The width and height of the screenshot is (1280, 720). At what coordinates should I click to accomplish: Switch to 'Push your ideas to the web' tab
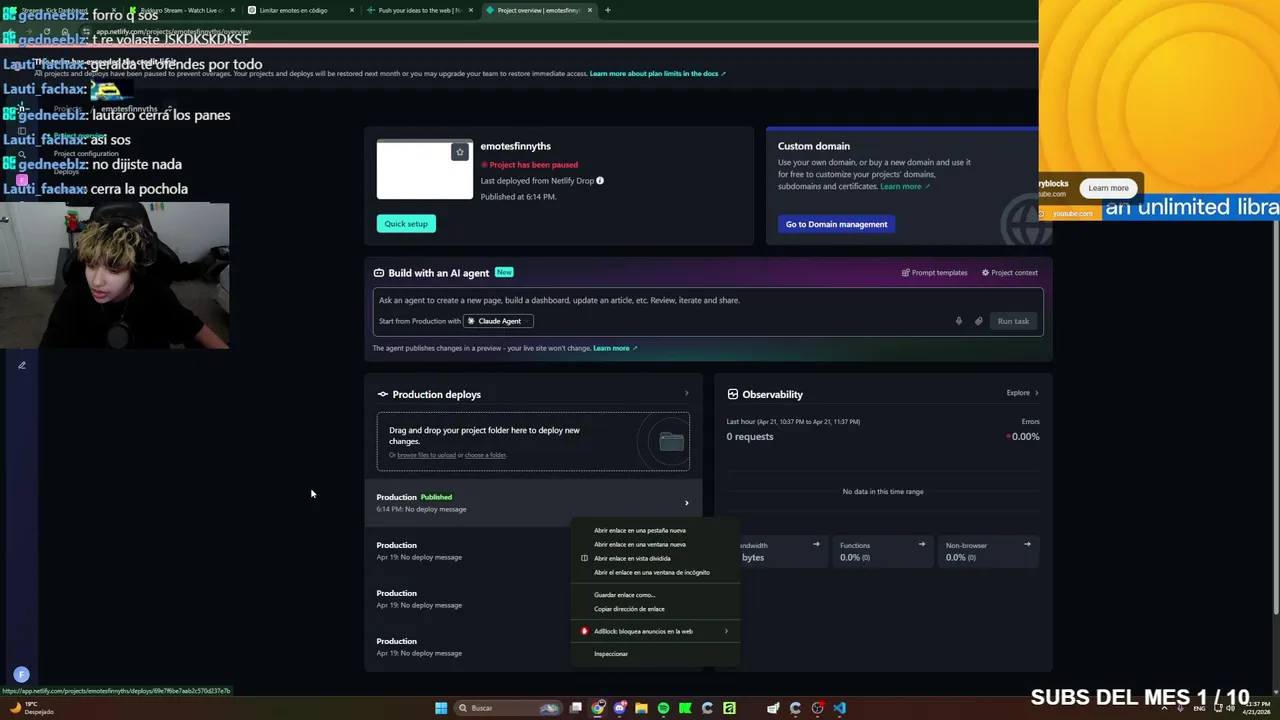click(x=421, y=10)
